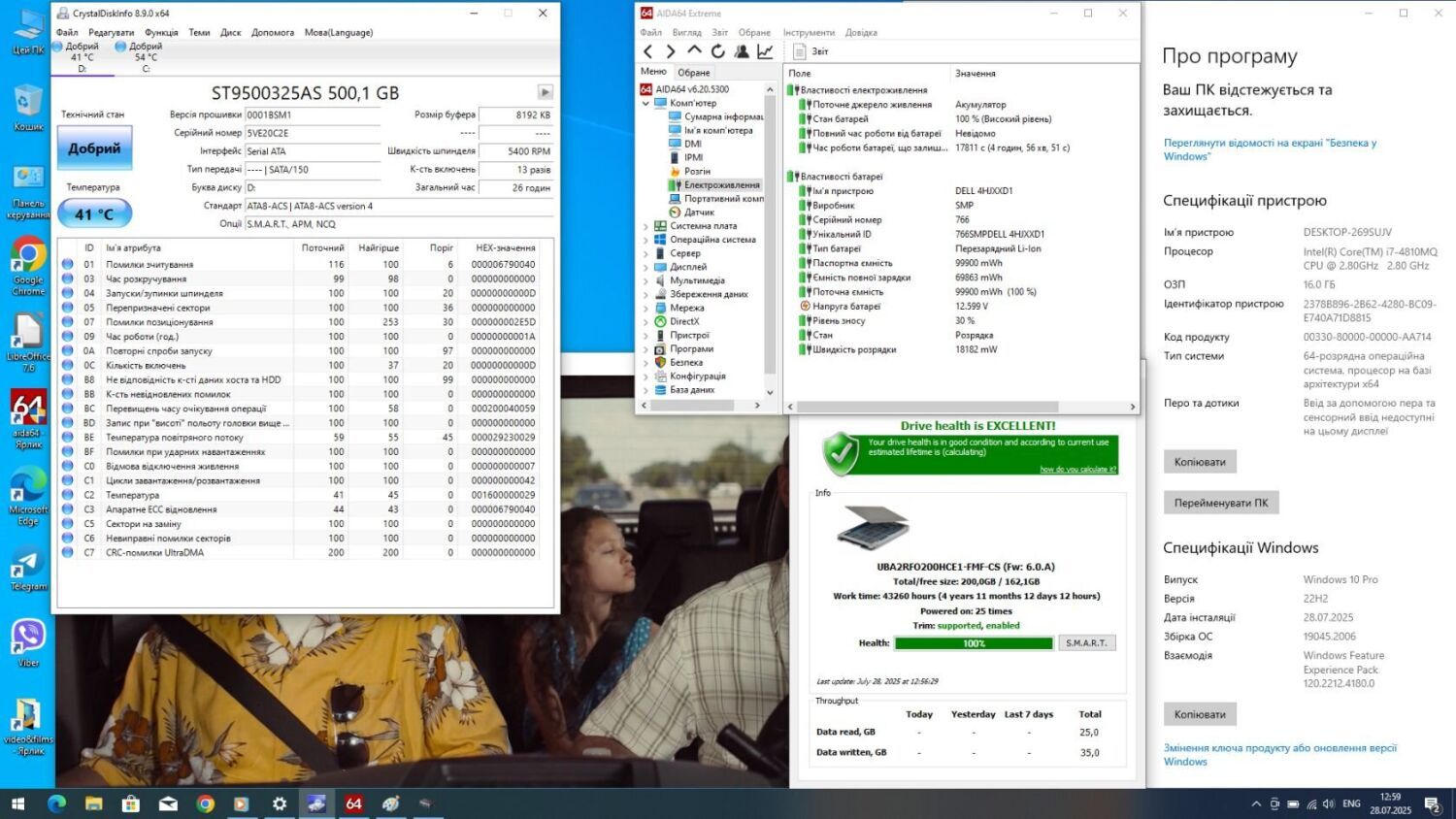This screenshot has width=1456, height=819.
Task: Click the Перейменувати ПК button
Action: (x=1220, y=503)
